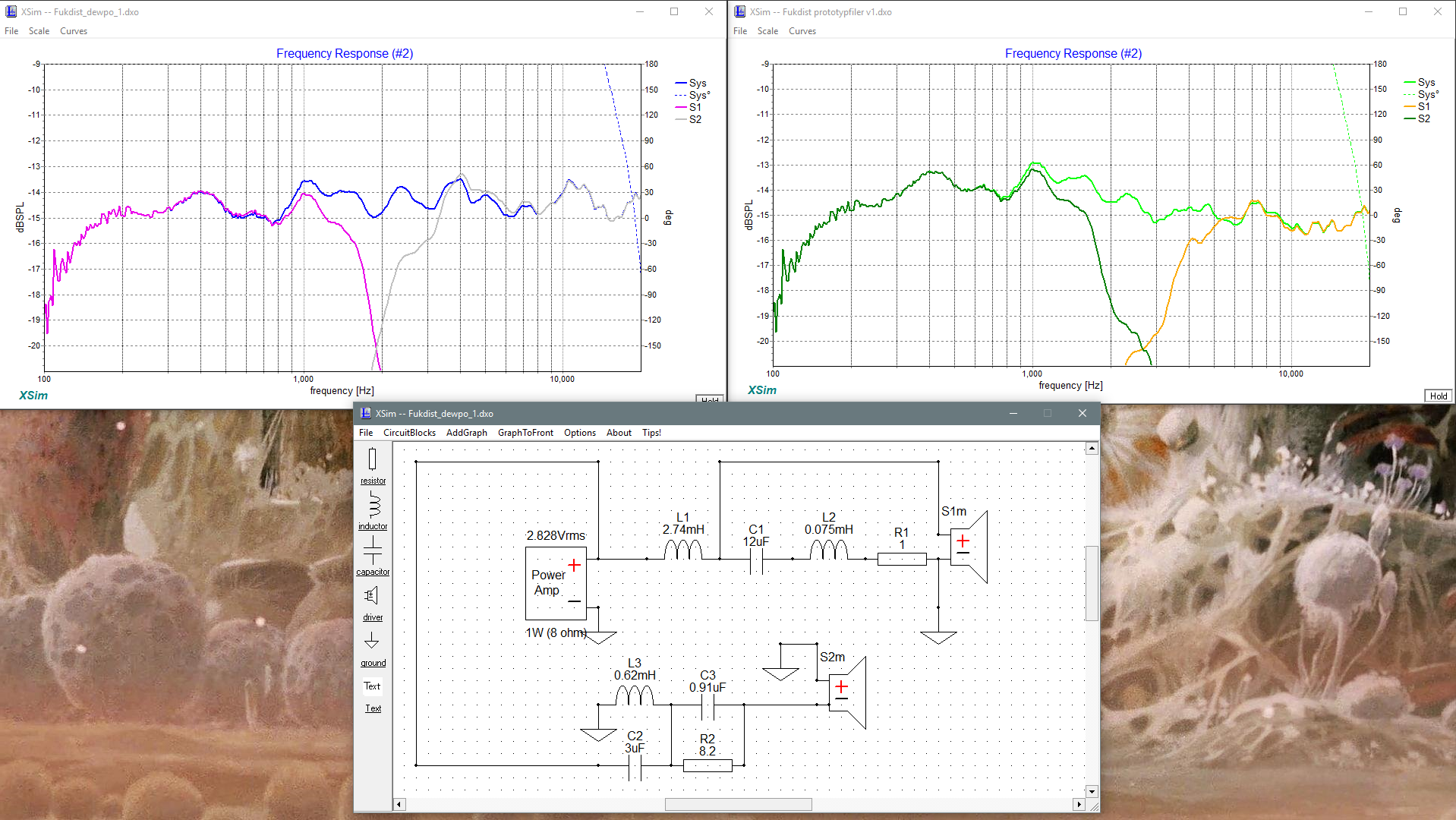1456x820 pixels.
Task: Open Tips! menu
Action: pyautogui.click(x=651, y=433)
